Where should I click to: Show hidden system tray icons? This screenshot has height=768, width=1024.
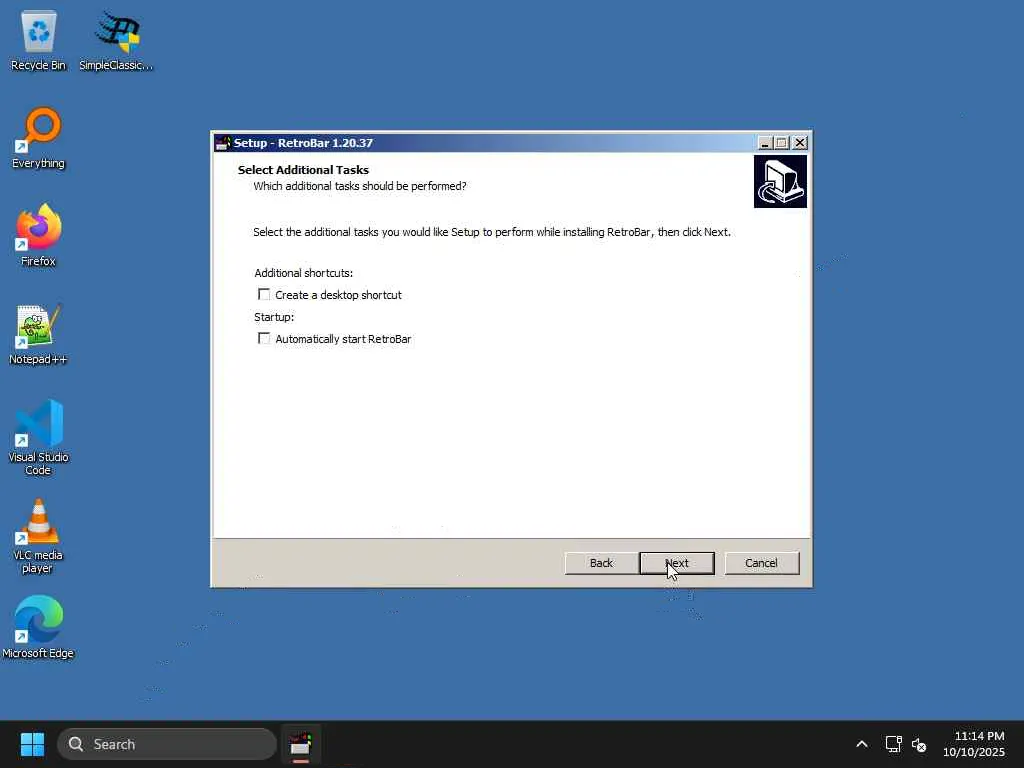pos(862,744)
